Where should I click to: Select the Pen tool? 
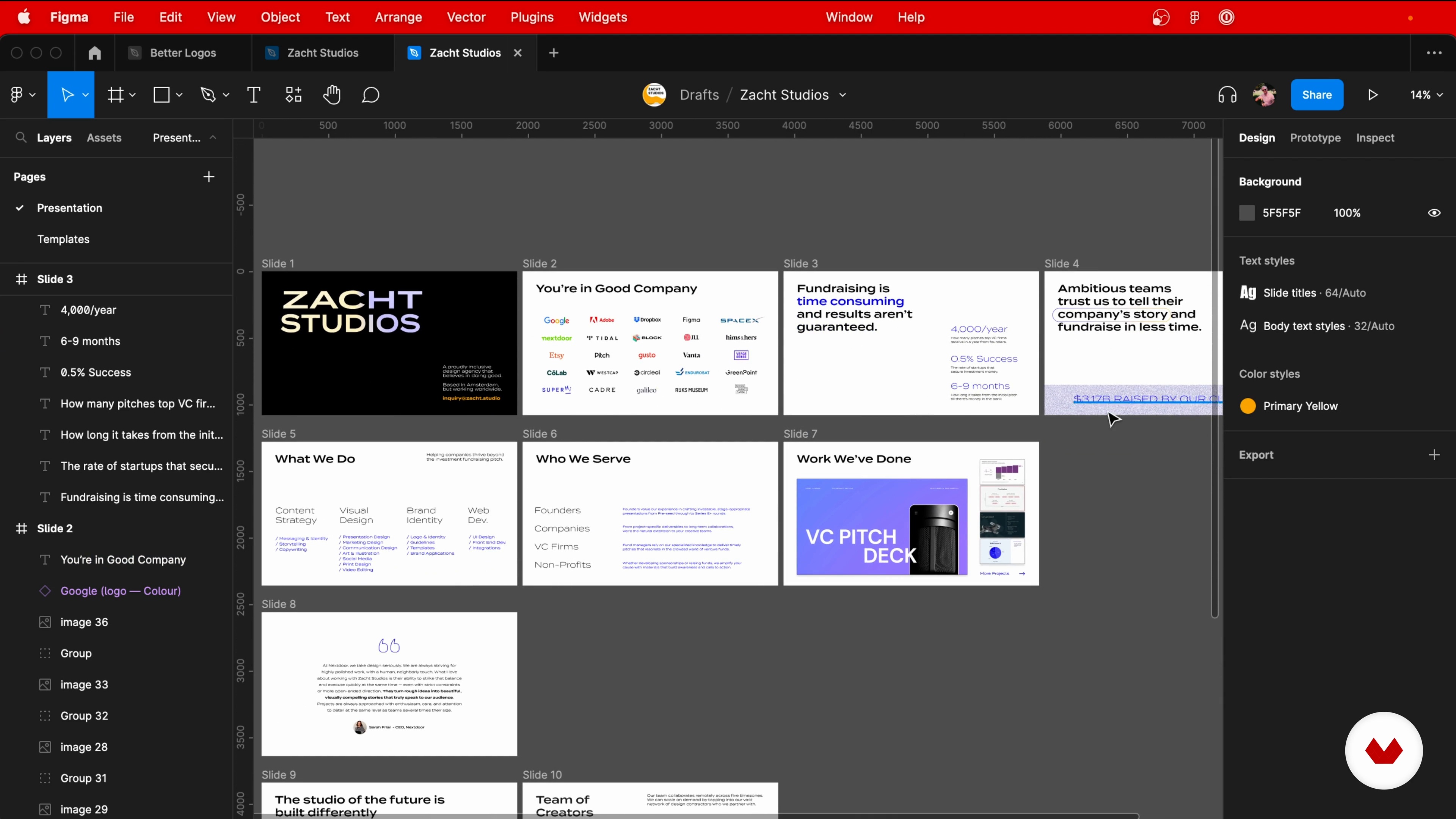209,95
